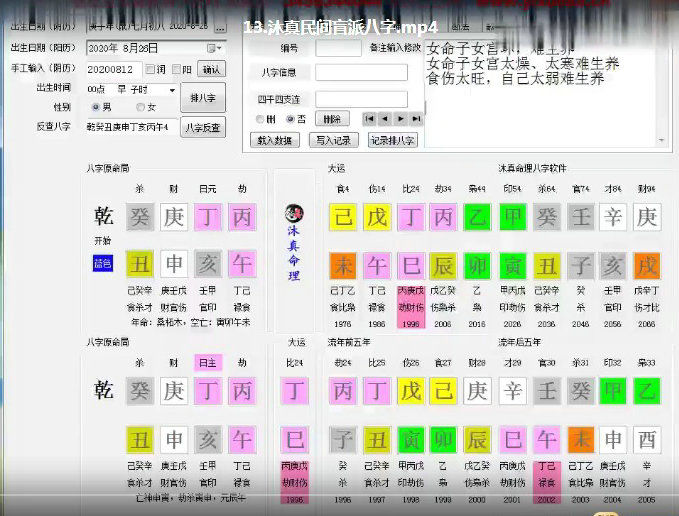Viewport: 679px width, 516px height.
Task: Select yellow 己 流年 tile under 食27
Action: tap(443, 390)
